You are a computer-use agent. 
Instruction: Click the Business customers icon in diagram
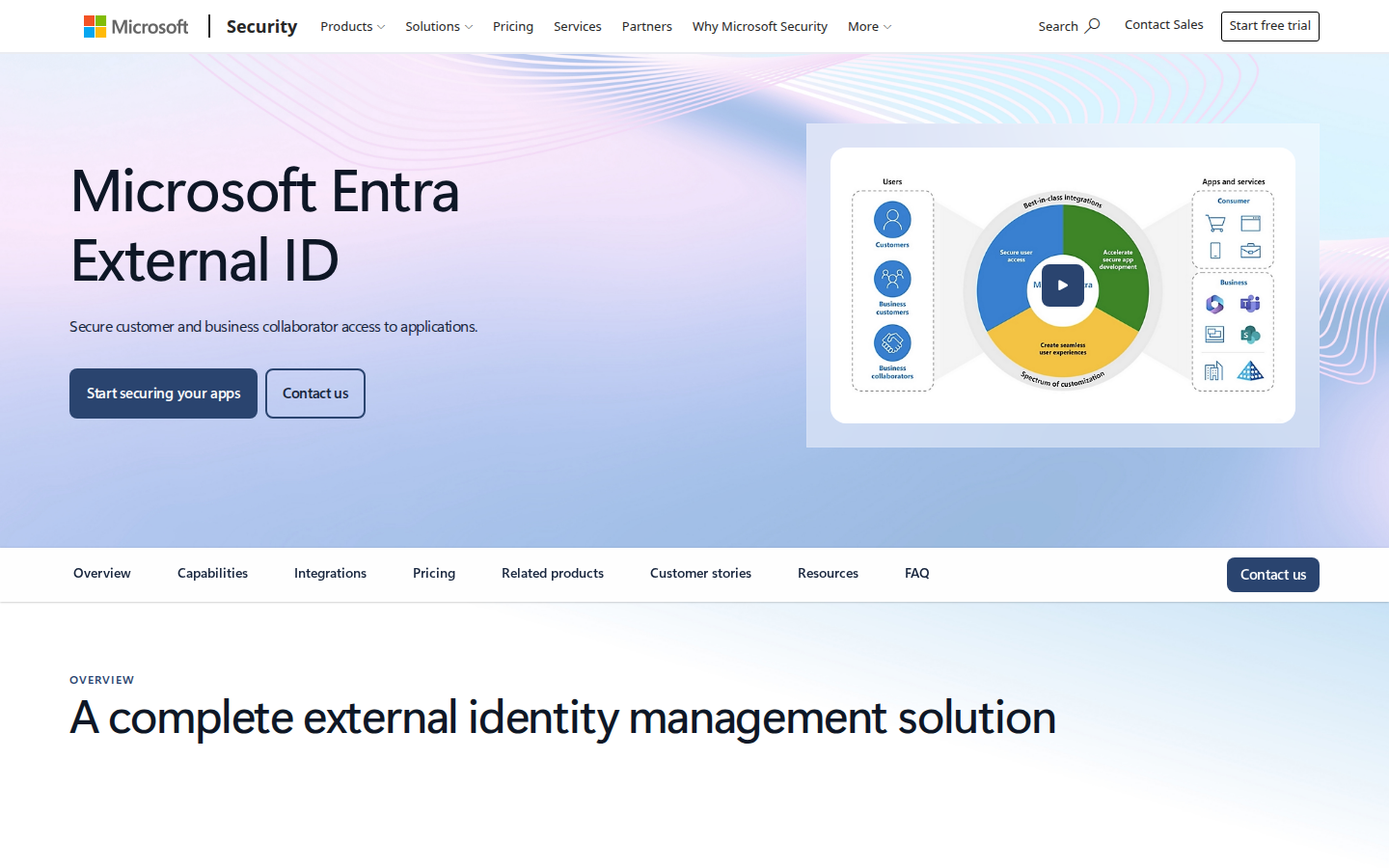(x=892, y=280)
